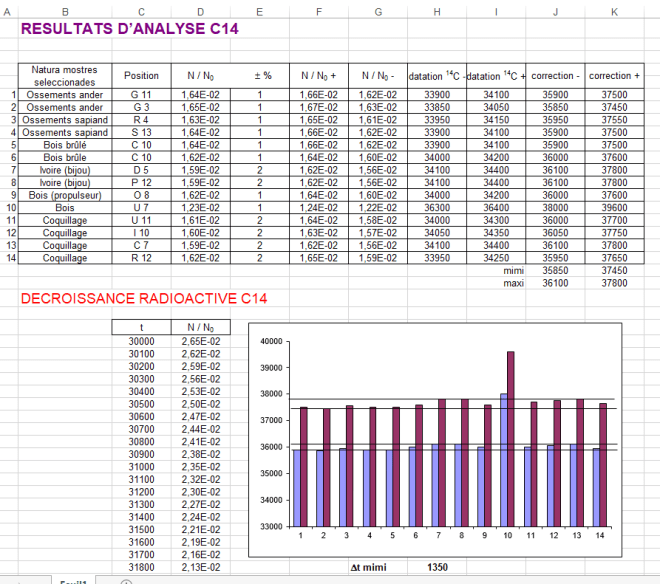Image resolution: width=660 pixels, height=584 pixels.
Task: Select column K header
Action: click(x=614, y=12)
